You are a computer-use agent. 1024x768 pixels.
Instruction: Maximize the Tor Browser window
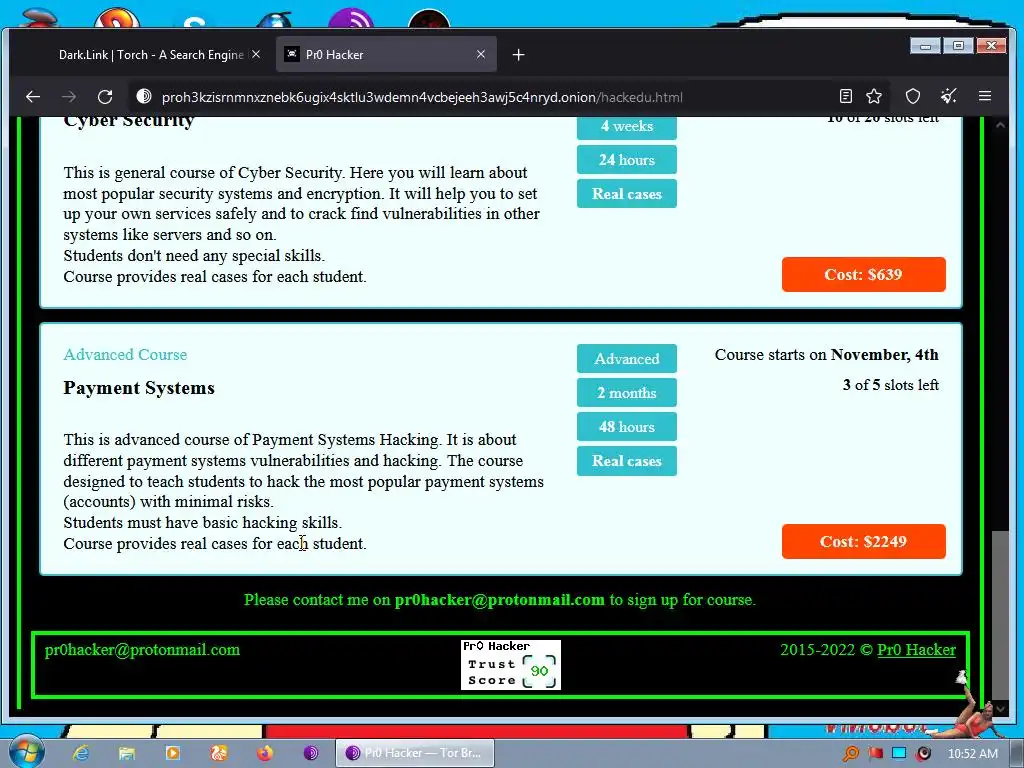point(958,46)
